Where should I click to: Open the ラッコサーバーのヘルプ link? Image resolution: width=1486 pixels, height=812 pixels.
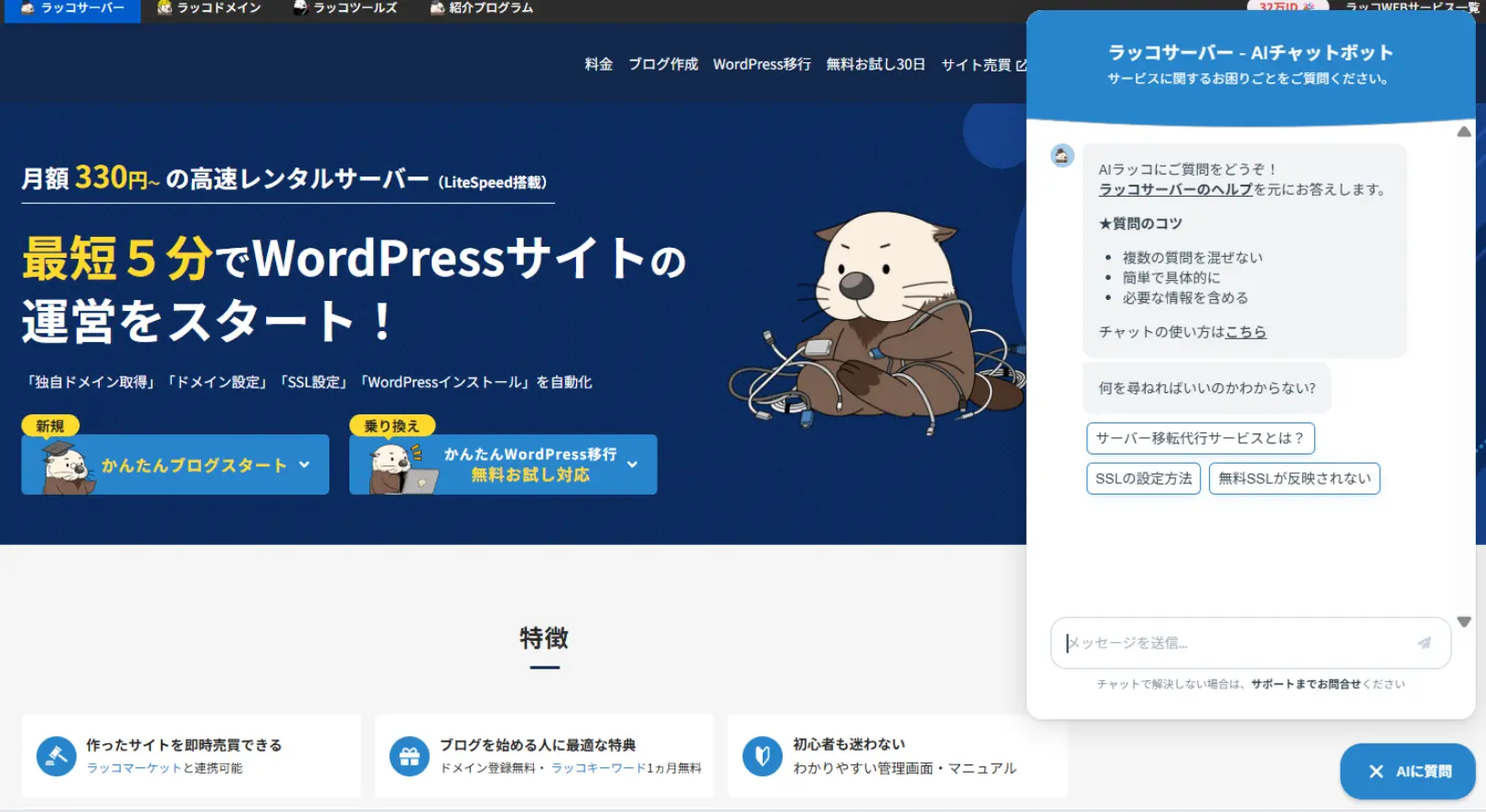[1175, 189]
